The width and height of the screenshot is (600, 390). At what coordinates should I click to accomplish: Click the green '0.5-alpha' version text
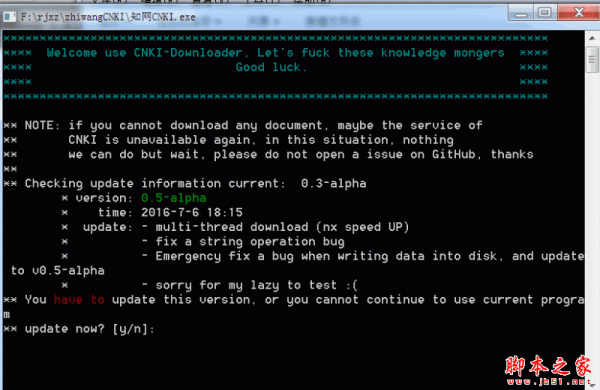click(x=173, y=198)
